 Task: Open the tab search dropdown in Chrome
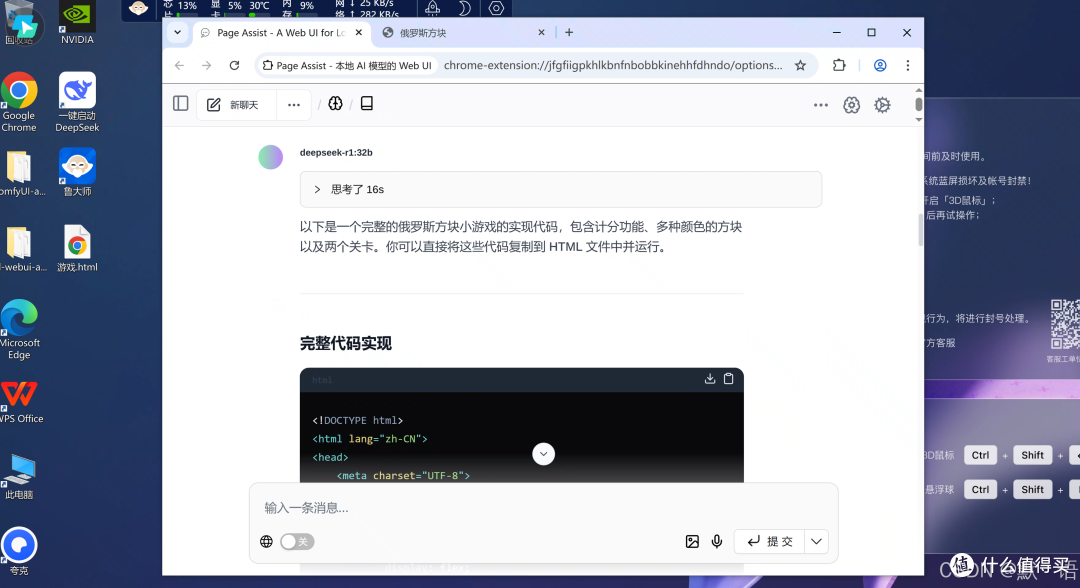coord(178,32)
